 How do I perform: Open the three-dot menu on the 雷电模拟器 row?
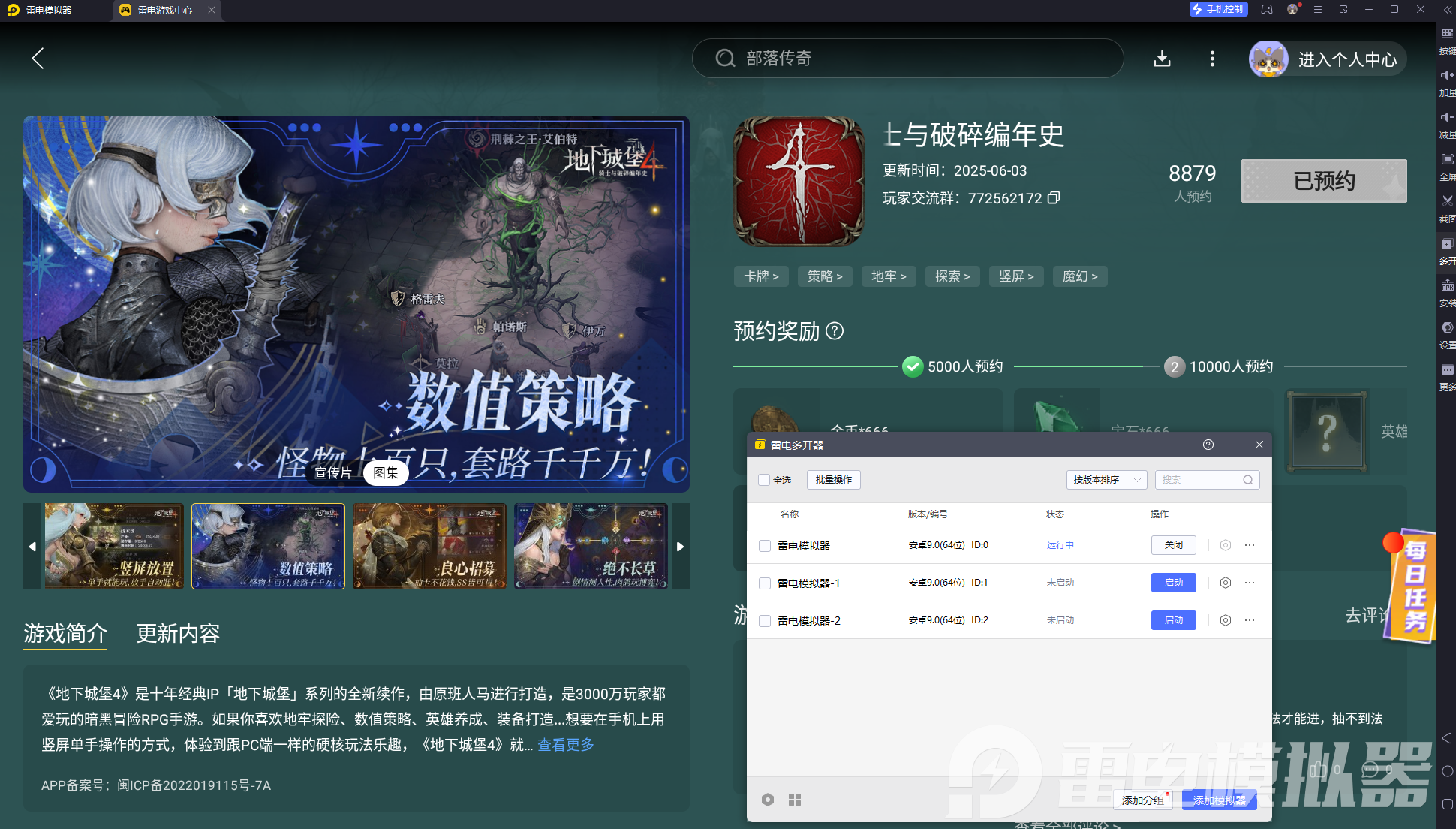[x=1249, y=545]
